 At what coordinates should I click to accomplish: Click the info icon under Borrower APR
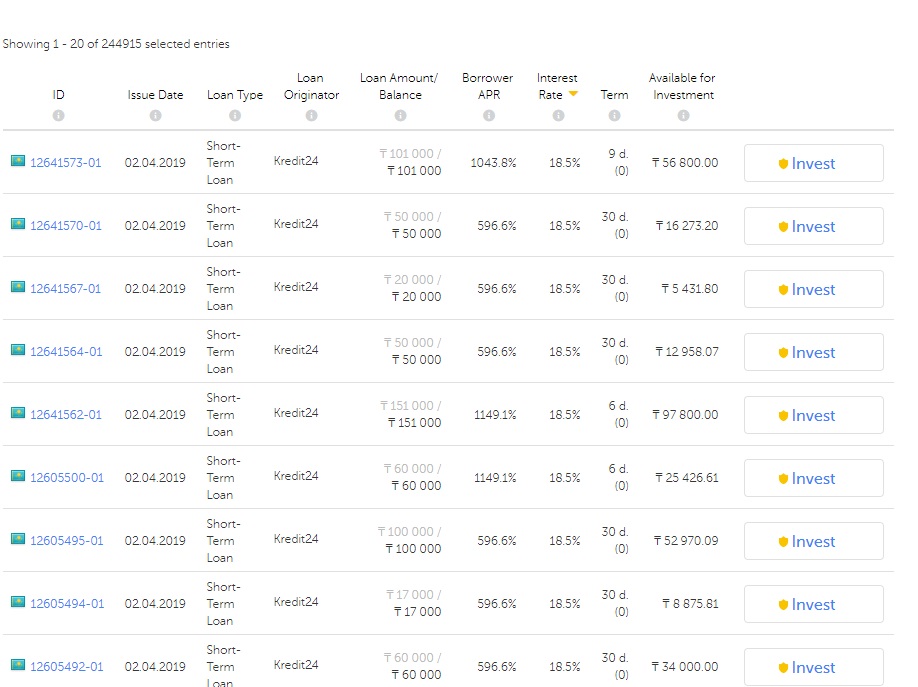(x=489, y=116)
